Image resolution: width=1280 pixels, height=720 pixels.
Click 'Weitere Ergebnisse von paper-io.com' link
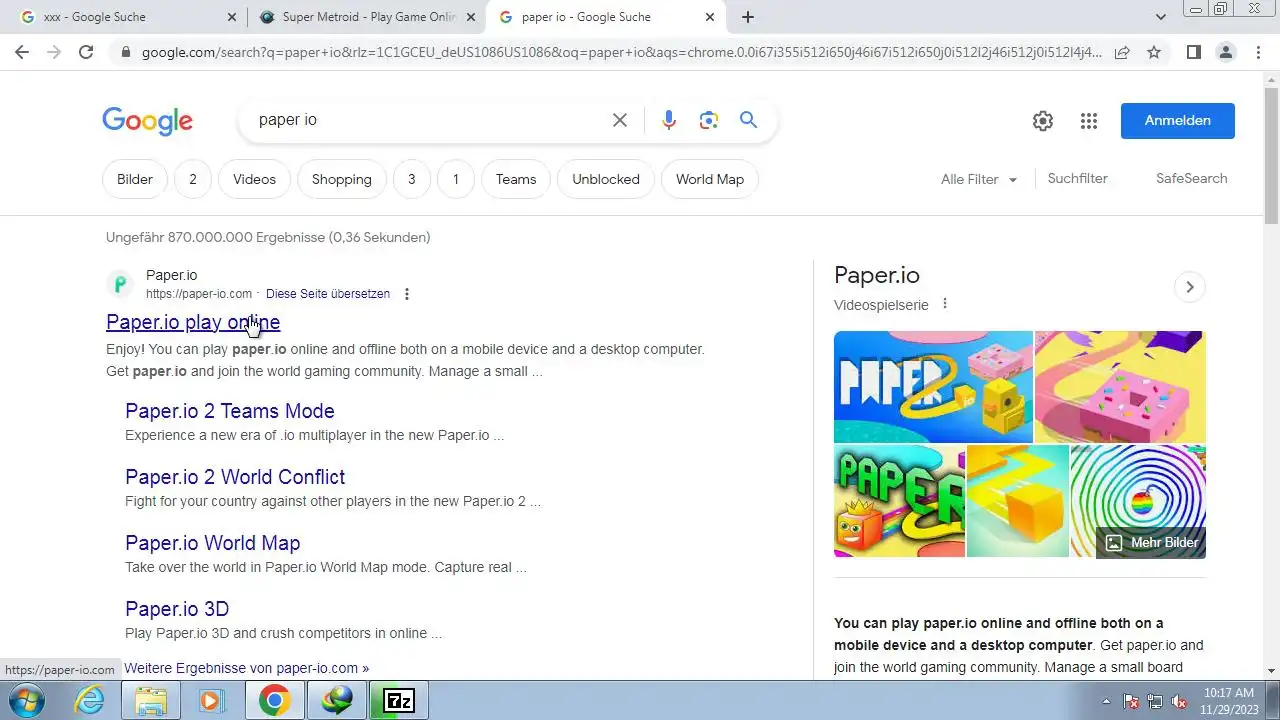(x=246, y=668)
